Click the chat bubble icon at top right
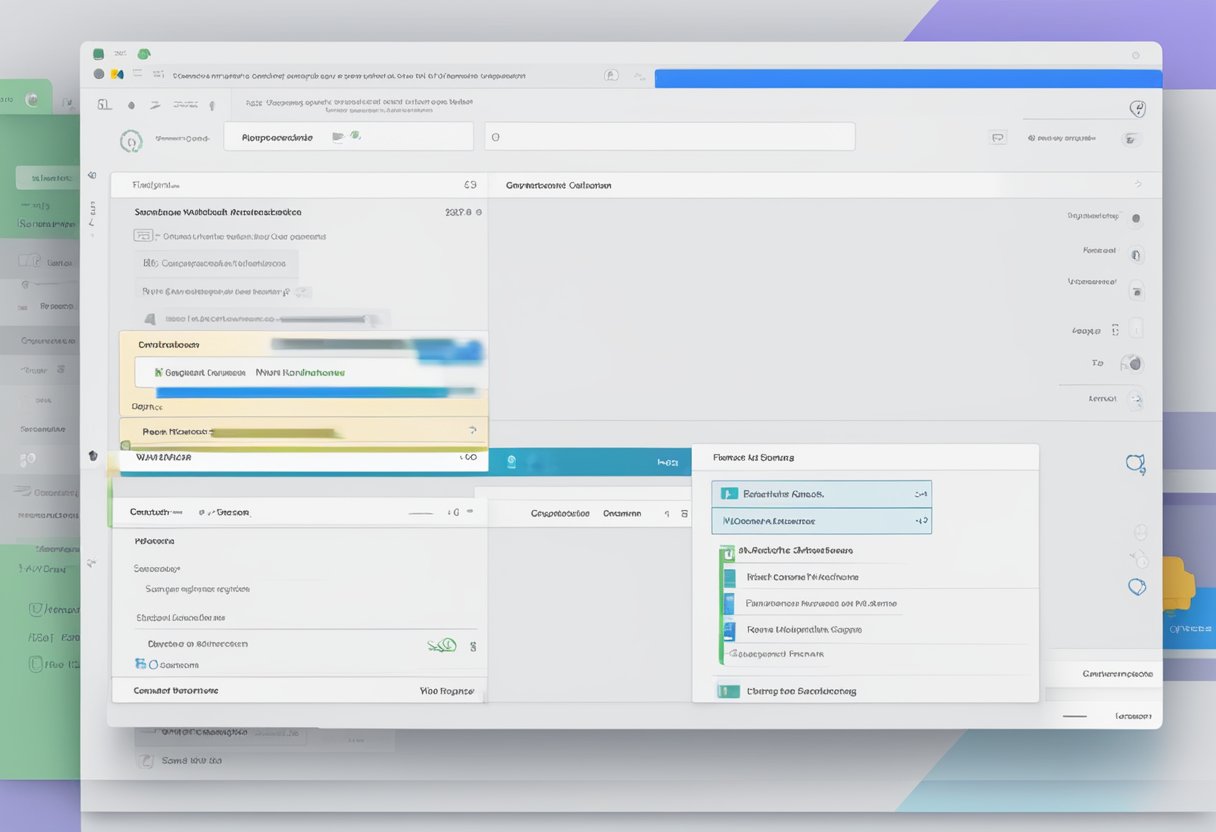Image resolution: width=1216 pixels, height=832 pixels. pyautogui.click(x=1137, y=109)
